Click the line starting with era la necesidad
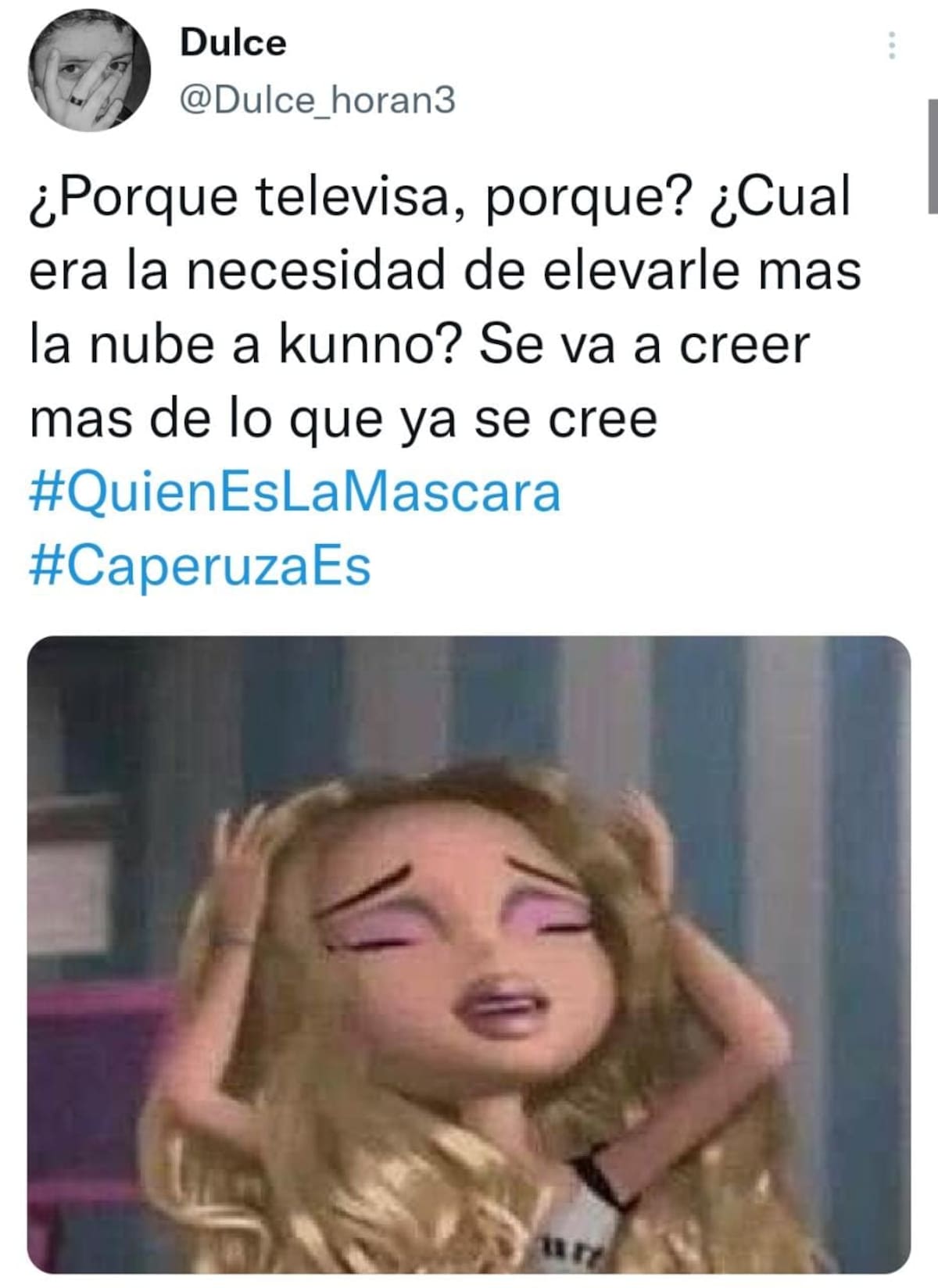 [446, 270]
